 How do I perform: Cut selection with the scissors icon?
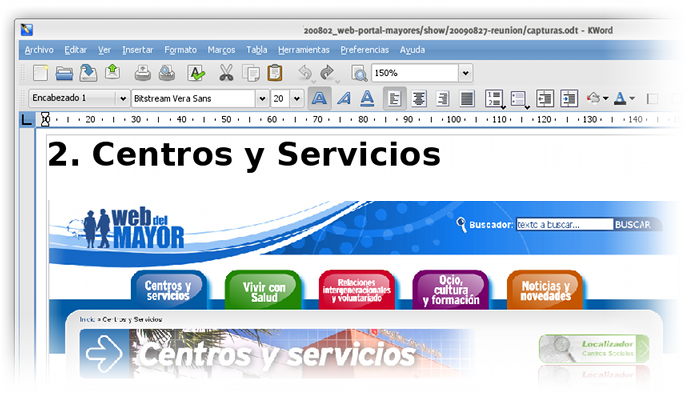pos(226,73)
